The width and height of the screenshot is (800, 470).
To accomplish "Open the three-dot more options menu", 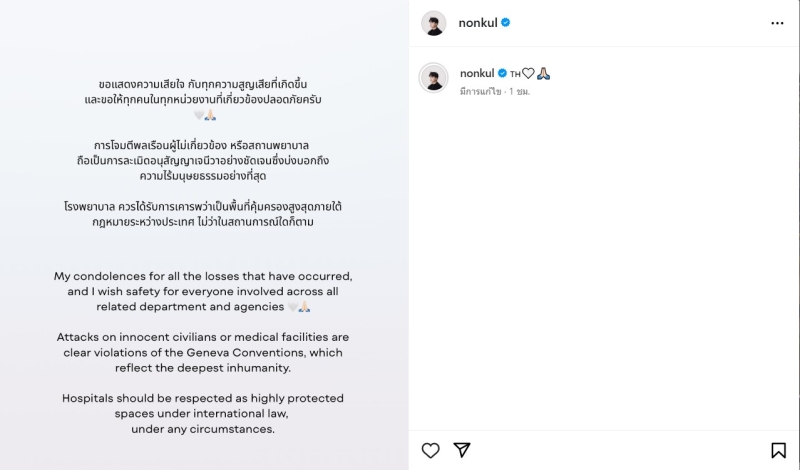I will [777, 23].
